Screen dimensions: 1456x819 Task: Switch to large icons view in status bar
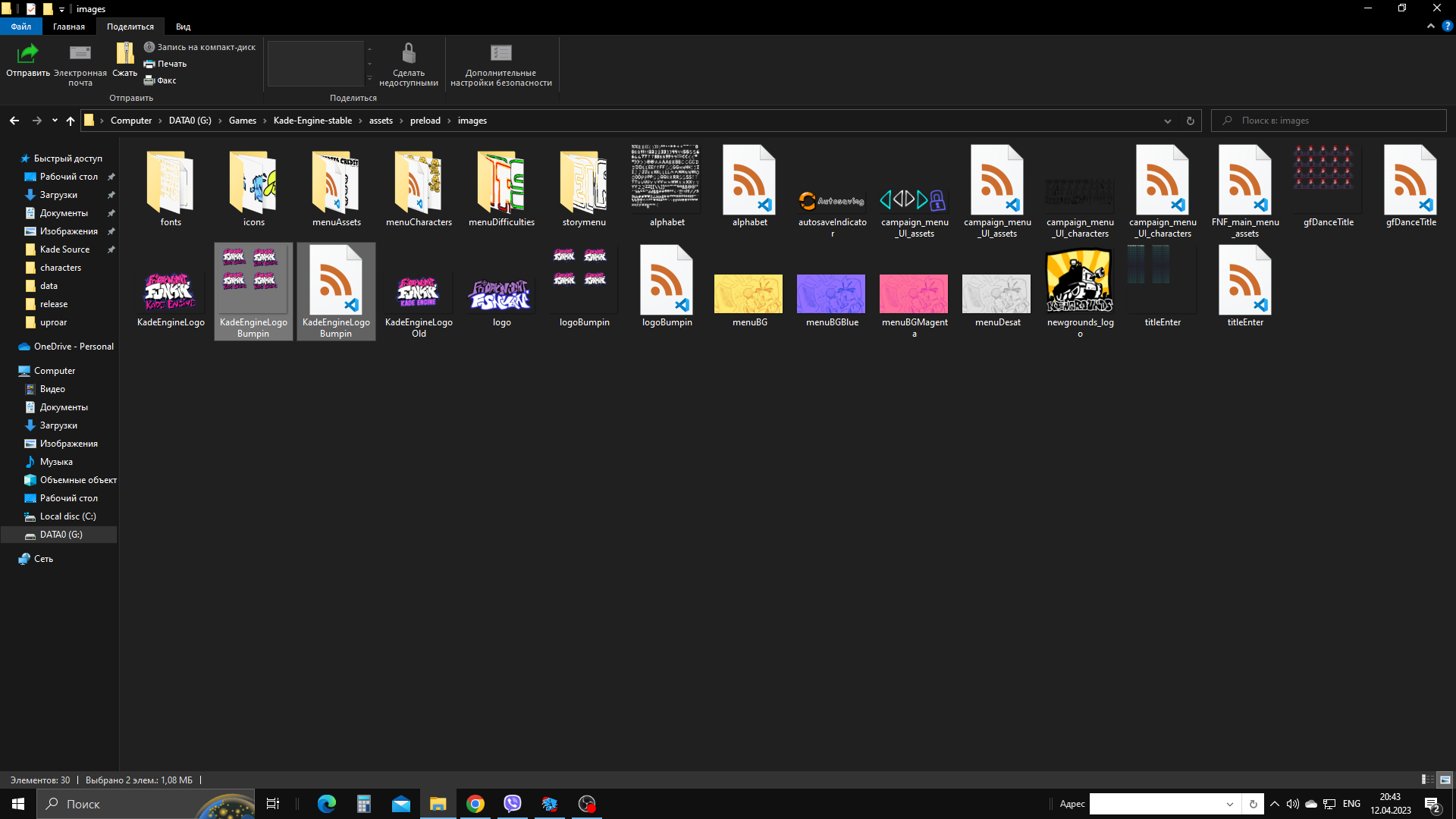[x=1445, y=780]
